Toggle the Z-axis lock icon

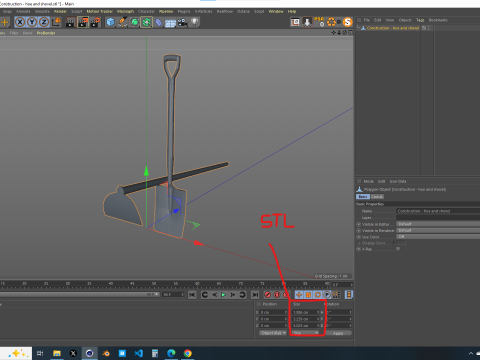[x=44, y=22]
